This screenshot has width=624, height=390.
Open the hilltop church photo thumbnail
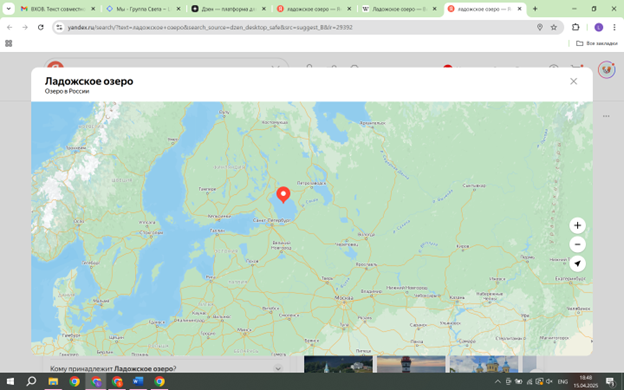point(338,364)
